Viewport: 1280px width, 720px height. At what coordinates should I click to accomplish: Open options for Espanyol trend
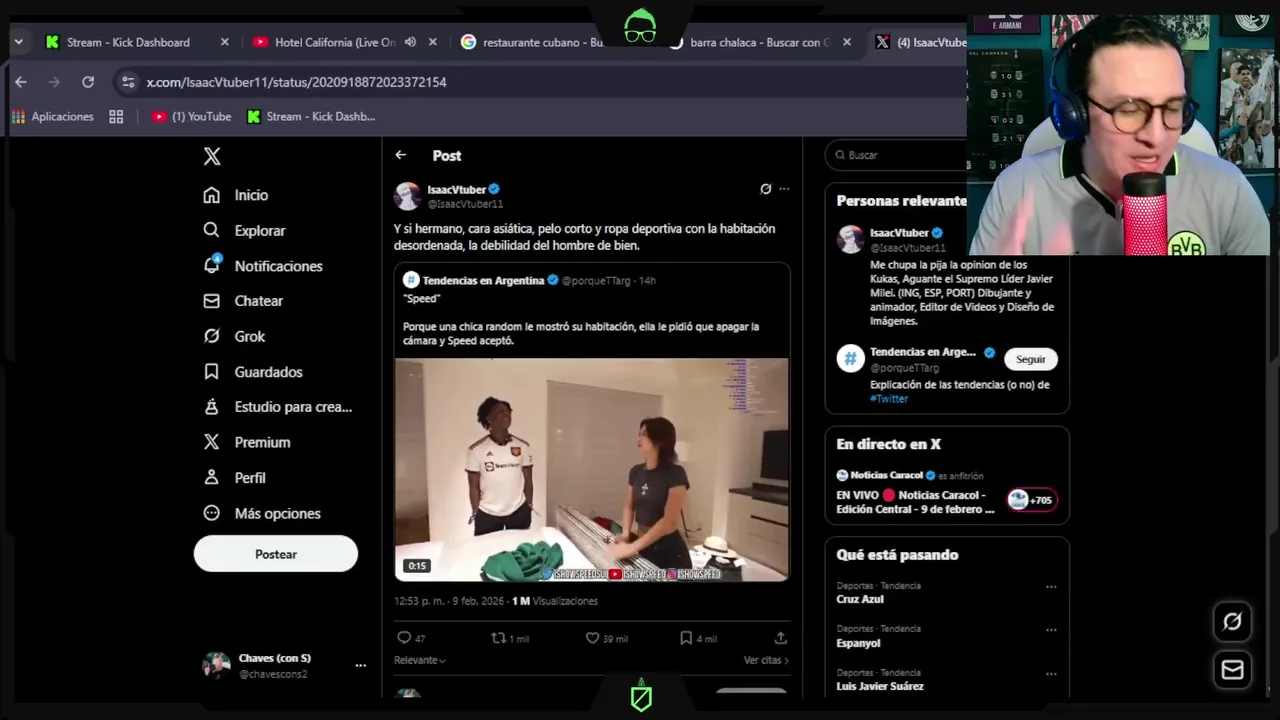[1051, 630]
